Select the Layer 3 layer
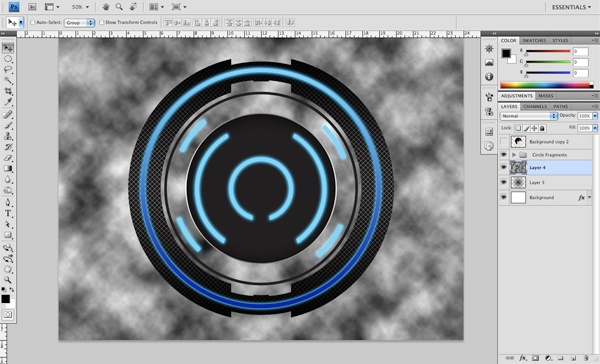 tap(545, 183)
